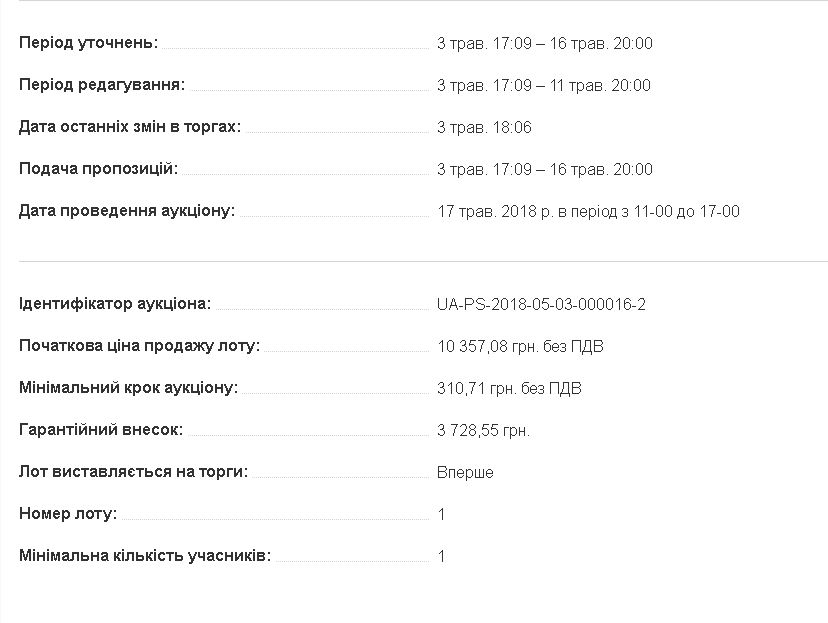The width and height of the screenshot is (828, 623).
Task: Click the 'Гарантійний внесок' label
Action: [101, 430]
